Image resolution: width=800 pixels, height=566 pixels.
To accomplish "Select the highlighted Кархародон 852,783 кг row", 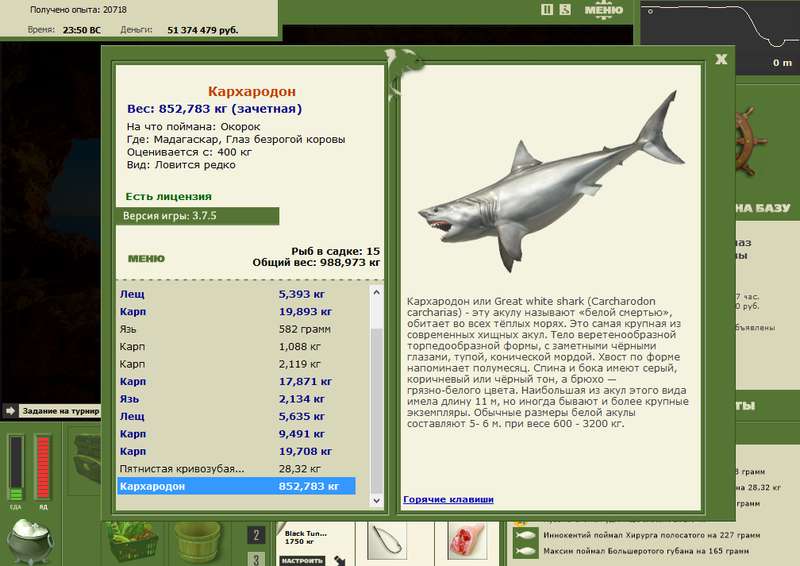I will point(236,486).
